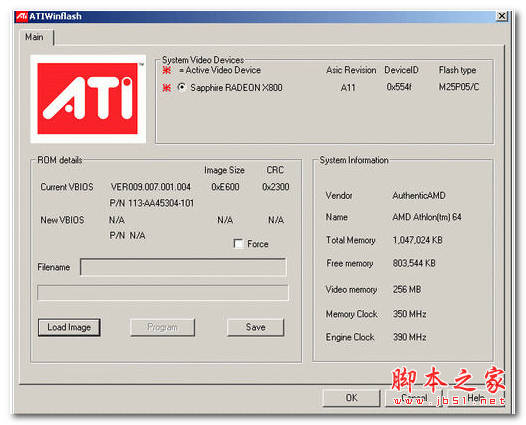Click the DeviceID column header
The width and height of the screenshot is (526, 425).
coord(401,70)
